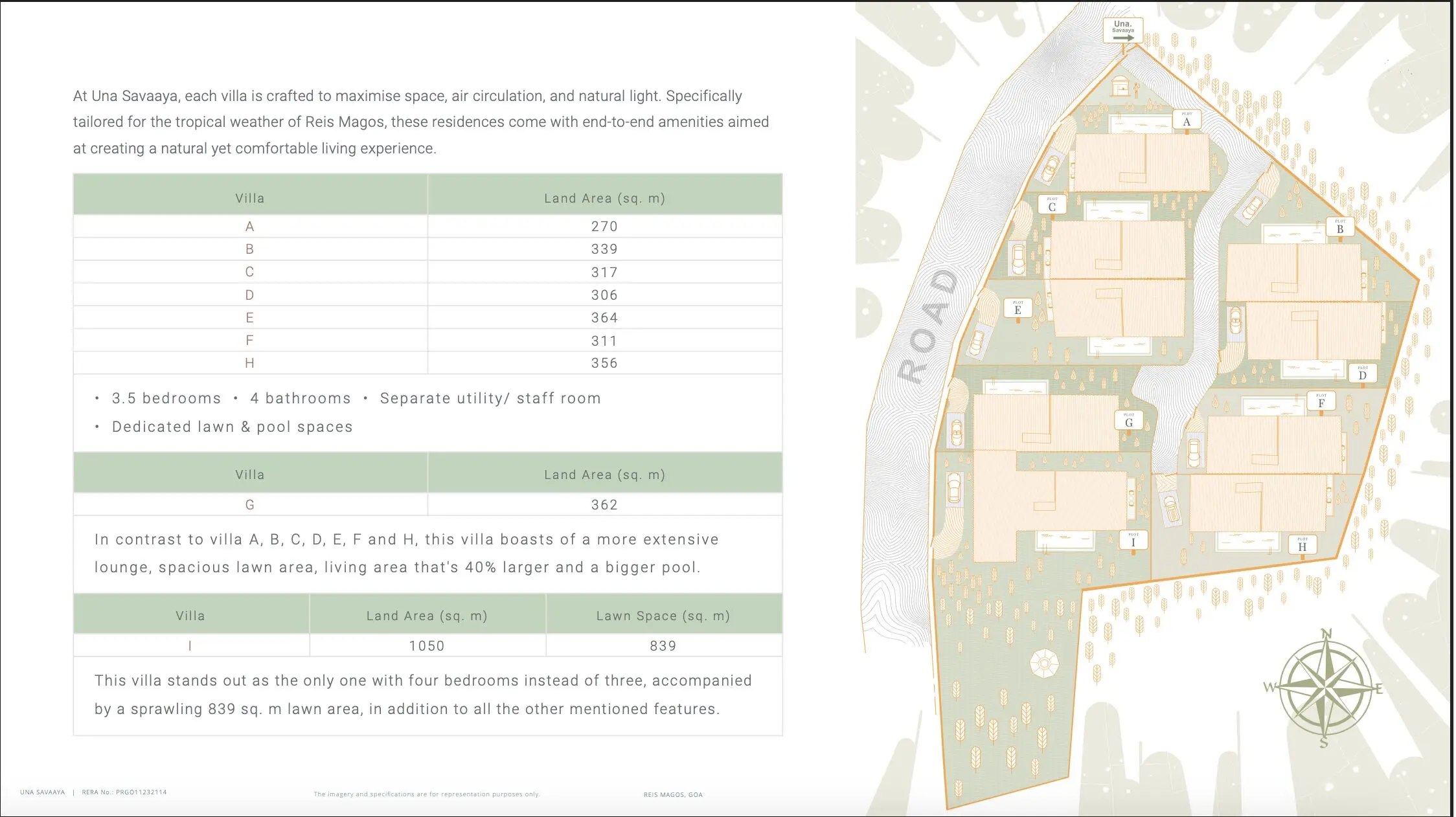
Task: Click the villa E row letter
Action: pos(249,318)
